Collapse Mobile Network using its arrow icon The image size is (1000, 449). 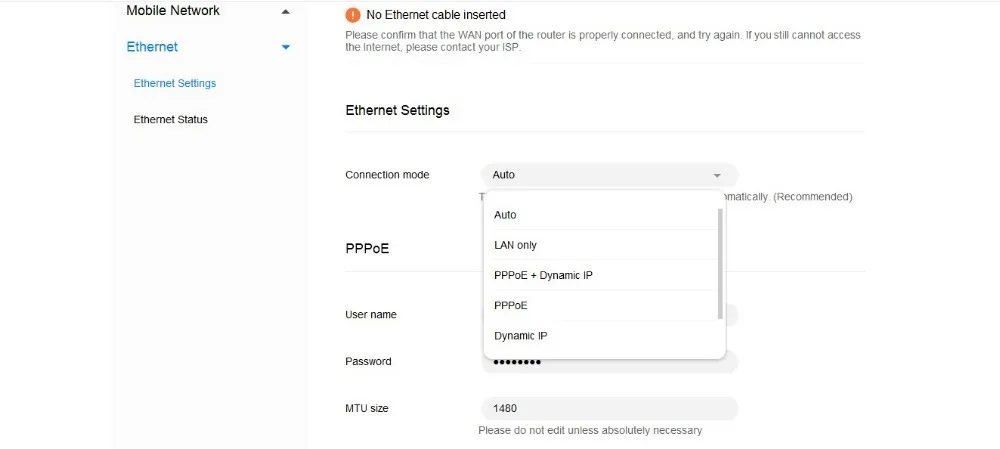286,11
